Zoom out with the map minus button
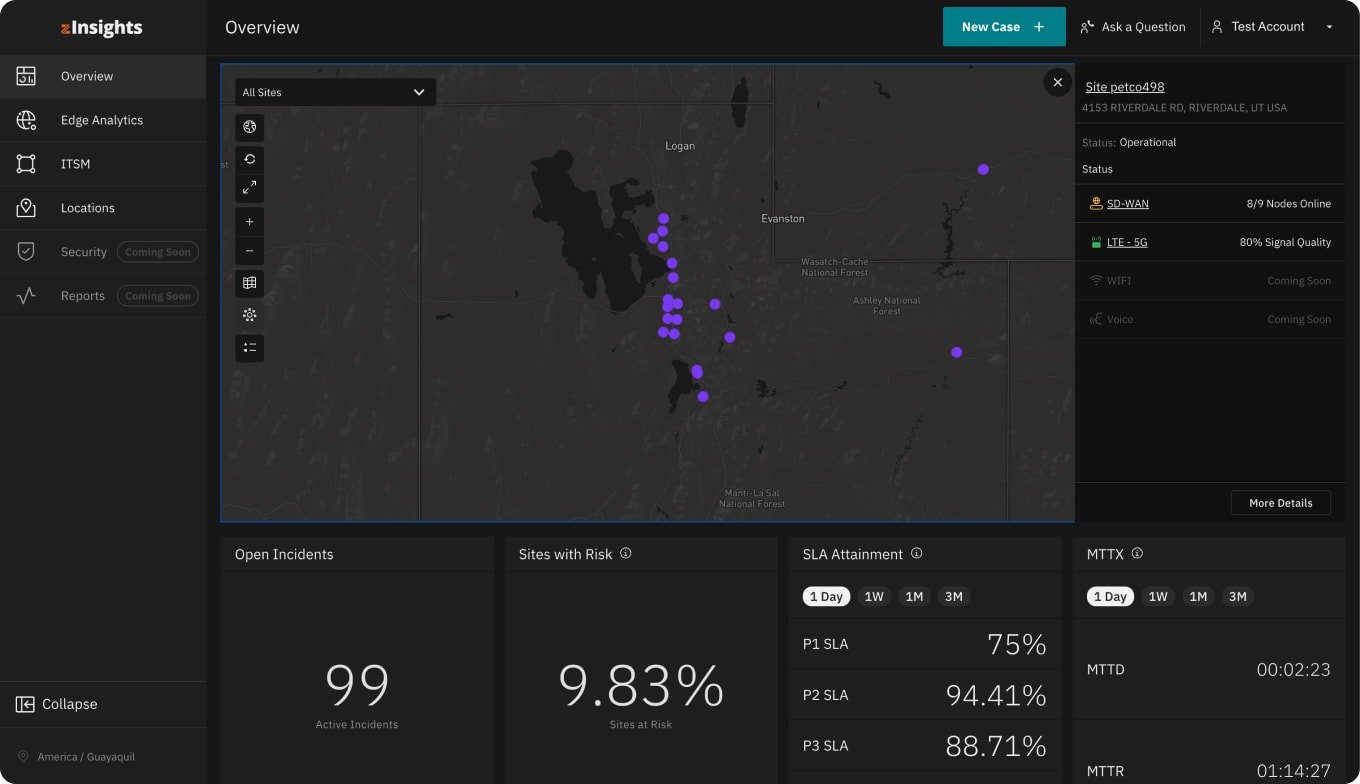 (x=250, y=251)
